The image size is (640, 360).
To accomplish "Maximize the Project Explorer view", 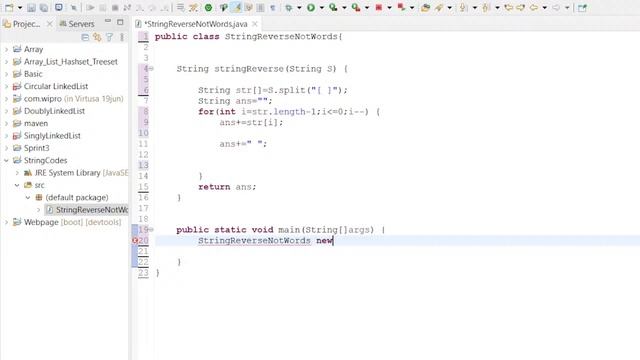I will 120,22.
